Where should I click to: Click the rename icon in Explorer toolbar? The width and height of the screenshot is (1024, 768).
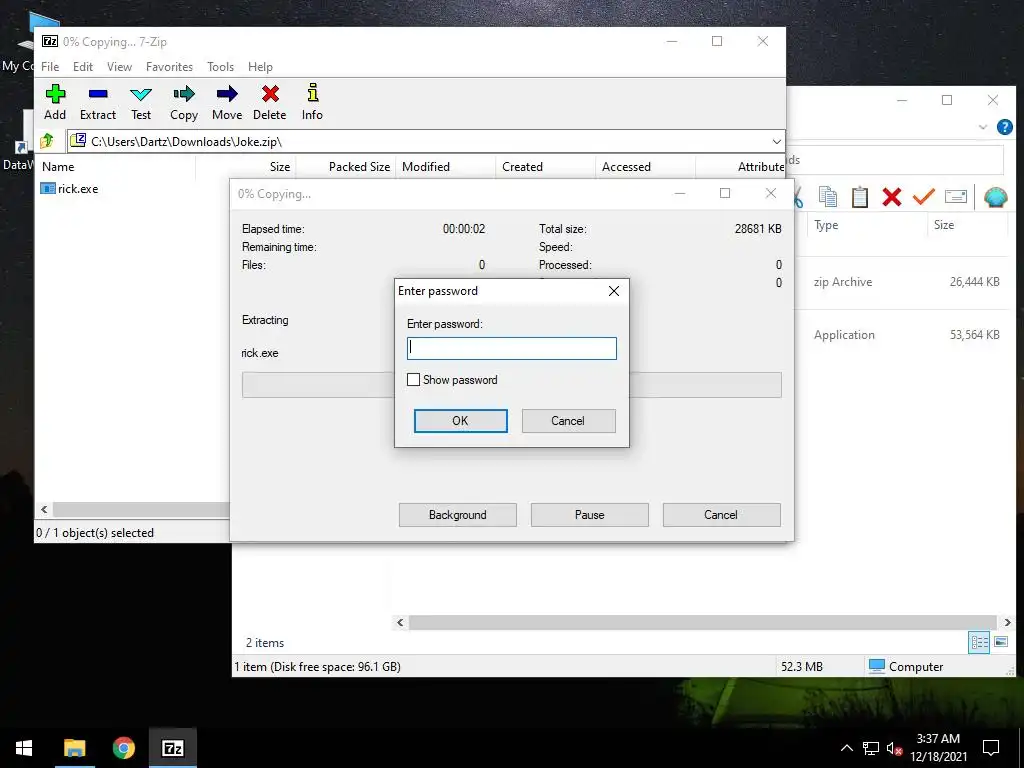[x=955, y=196]
